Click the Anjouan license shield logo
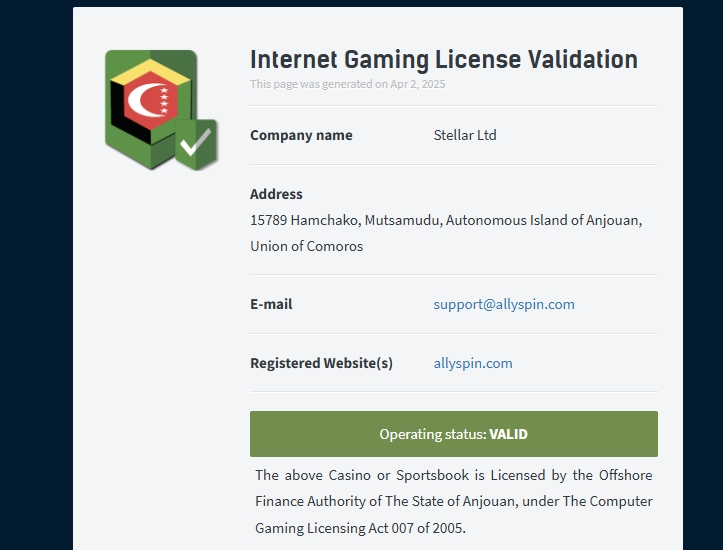 [x=161, y=110]
